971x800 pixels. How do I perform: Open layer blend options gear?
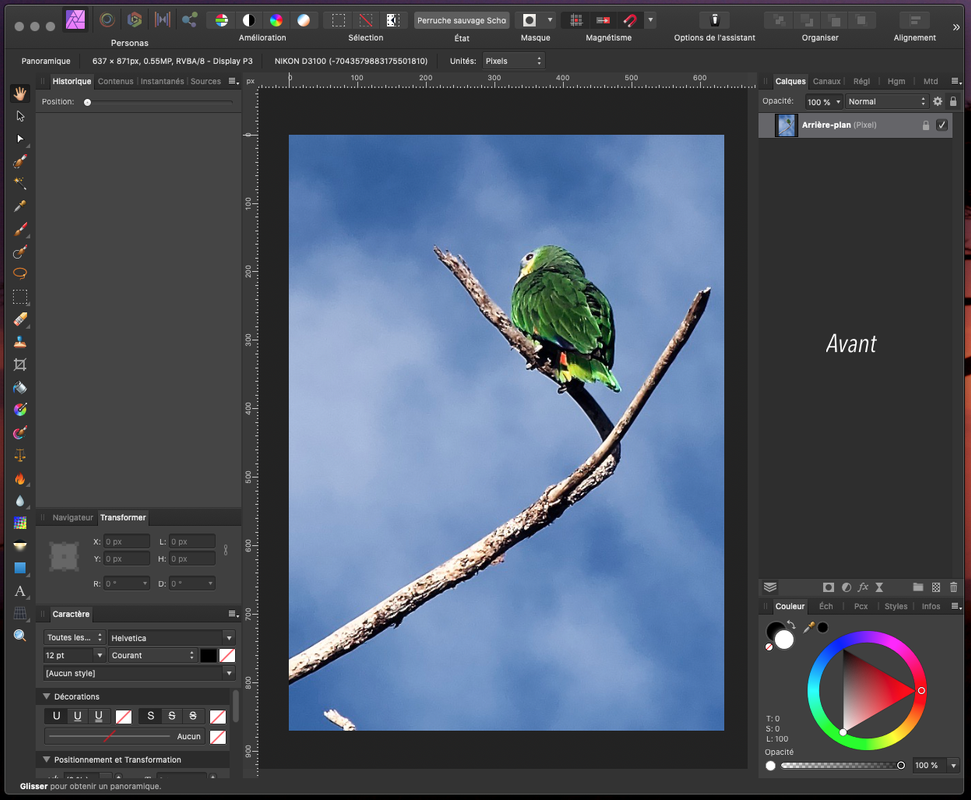(x=938, y=101)
